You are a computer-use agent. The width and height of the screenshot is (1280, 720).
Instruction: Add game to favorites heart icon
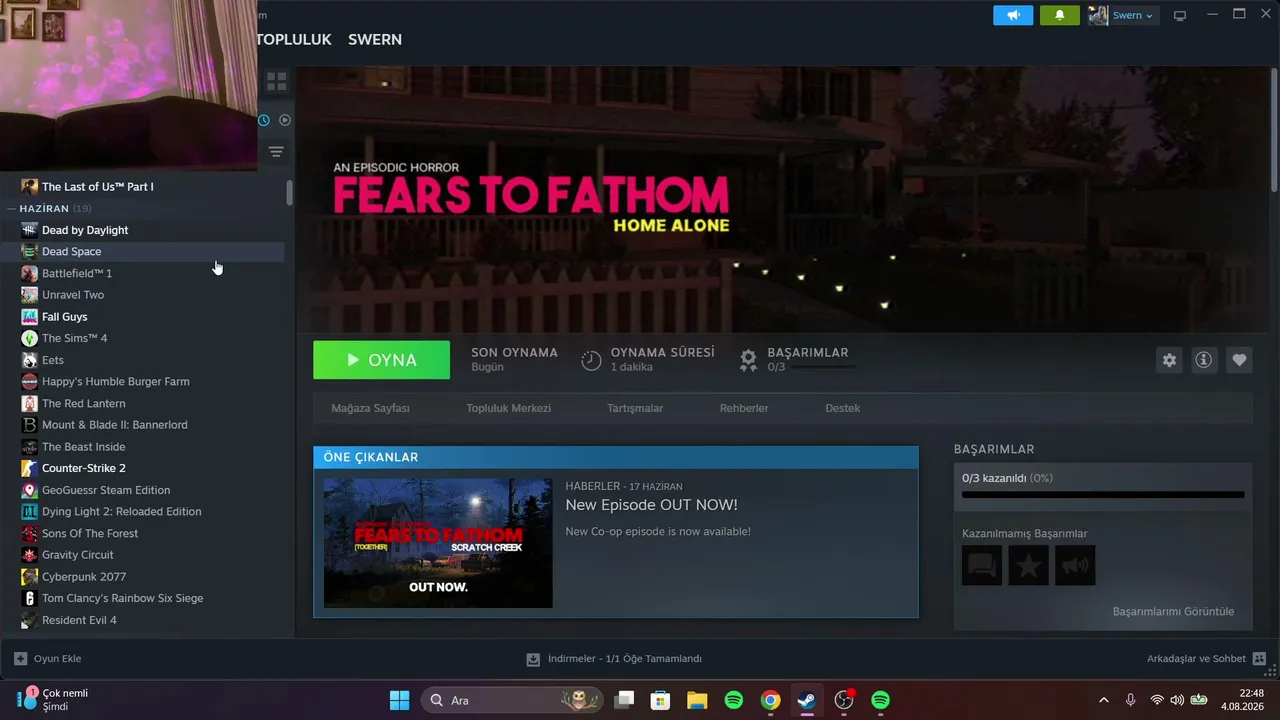pos(1239,360)
